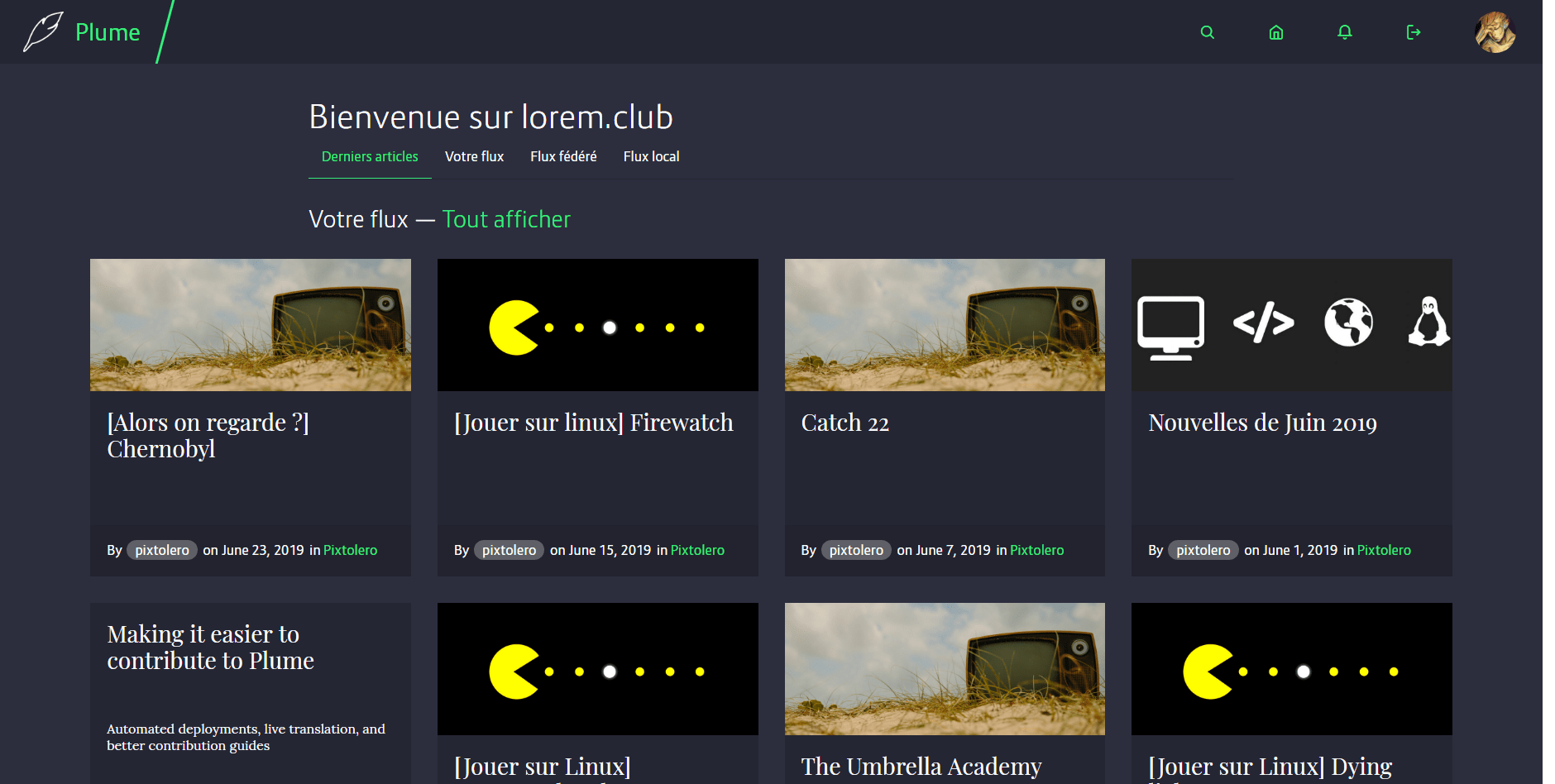Open the Catch 22 article title
Screen dimensions: 1555x784
tap(845, 423)
